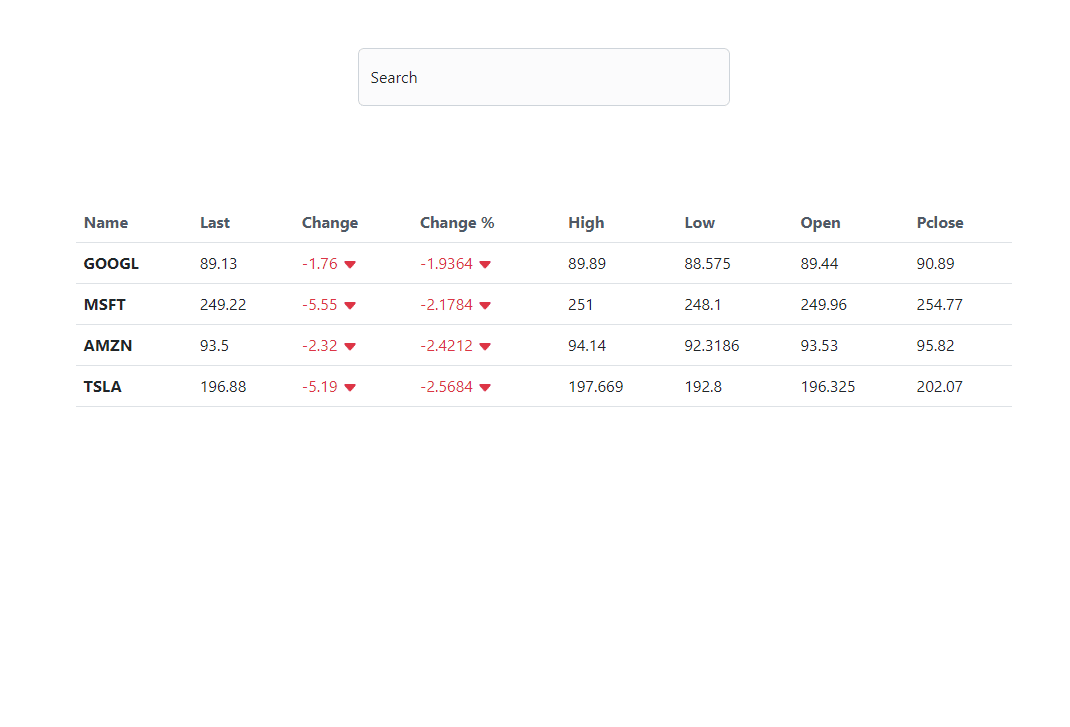Click GOOGL last price 89.13
1070x727 pixels.
point(218,263)
